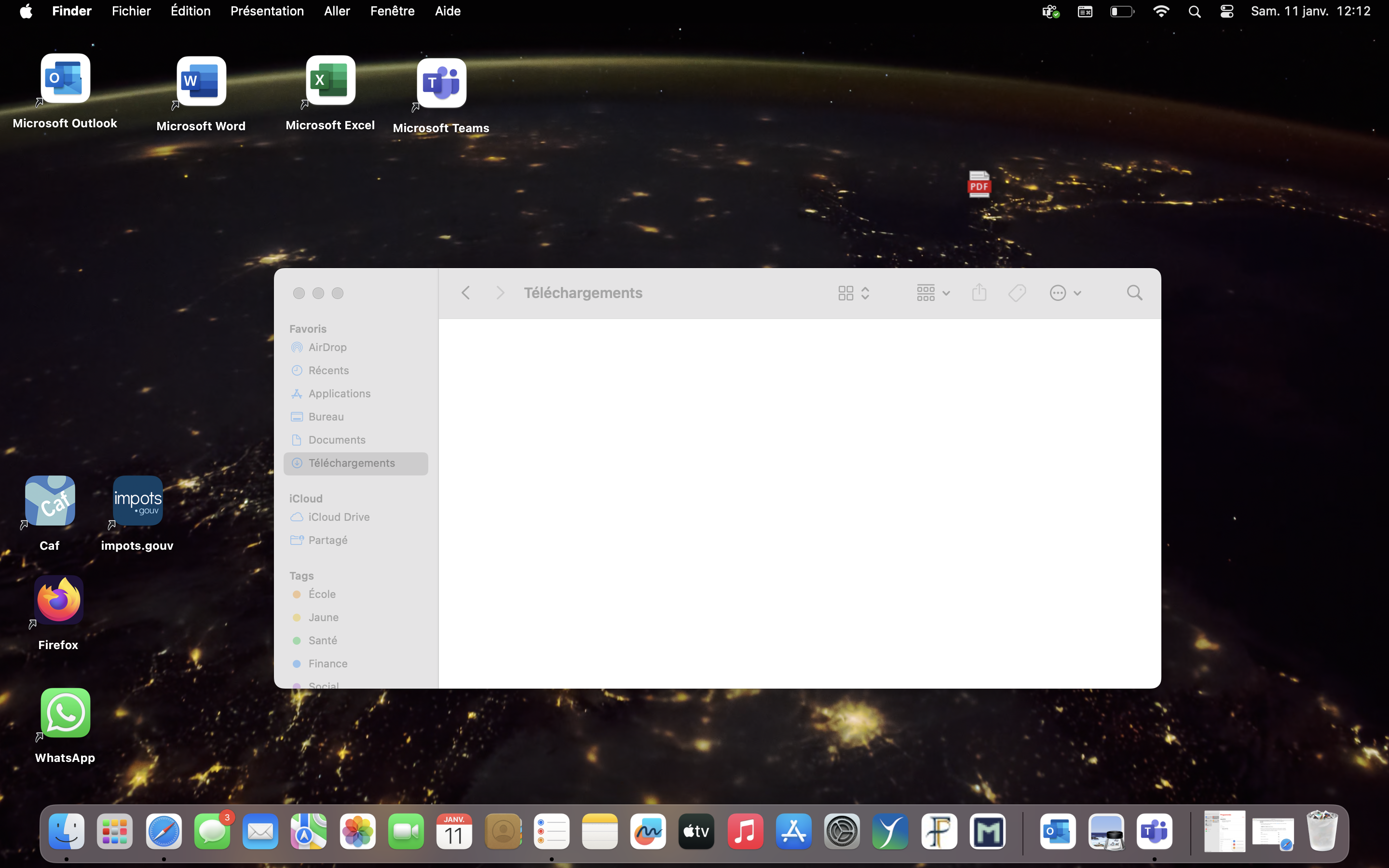
Task: Click the Tags icon in Finder toolbar
Action: tap(1017, 293)
